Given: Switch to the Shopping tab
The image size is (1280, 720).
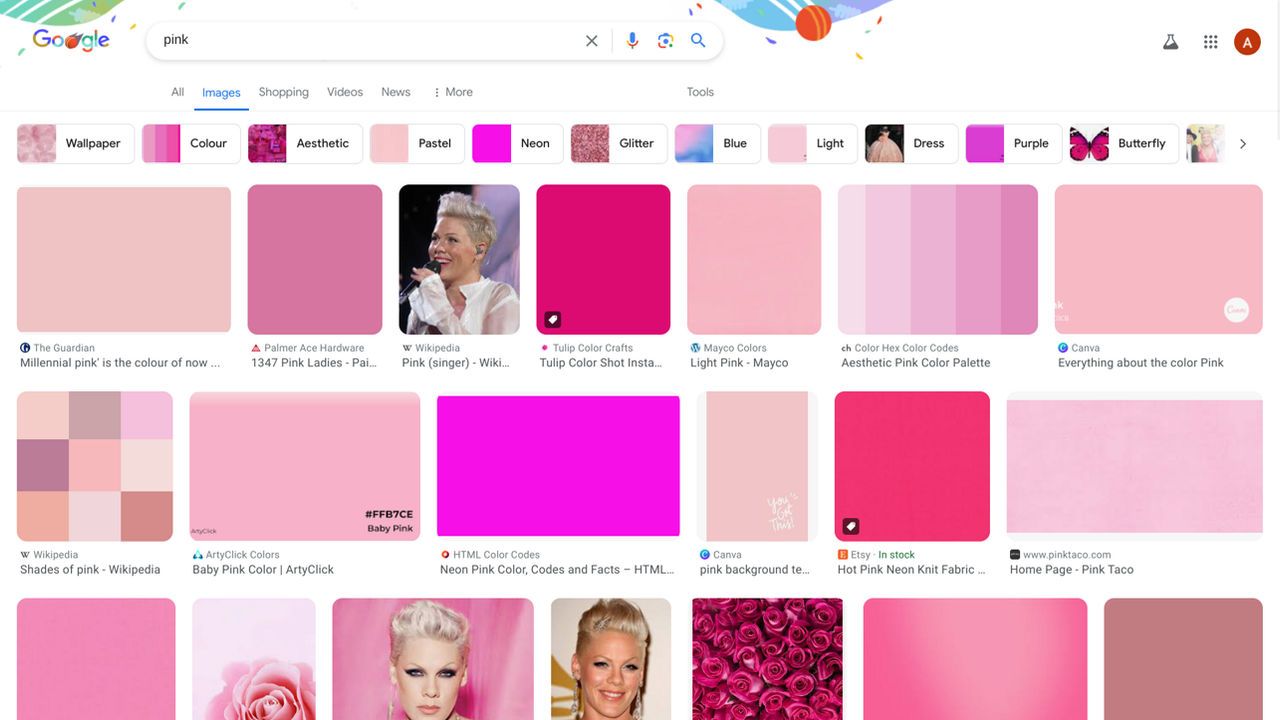Looking at the screenshot, I should coord(284,92).
